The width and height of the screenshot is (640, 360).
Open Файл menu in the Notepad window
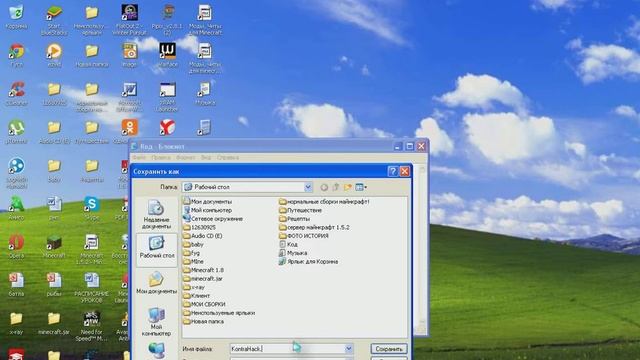tap(139, 158)
